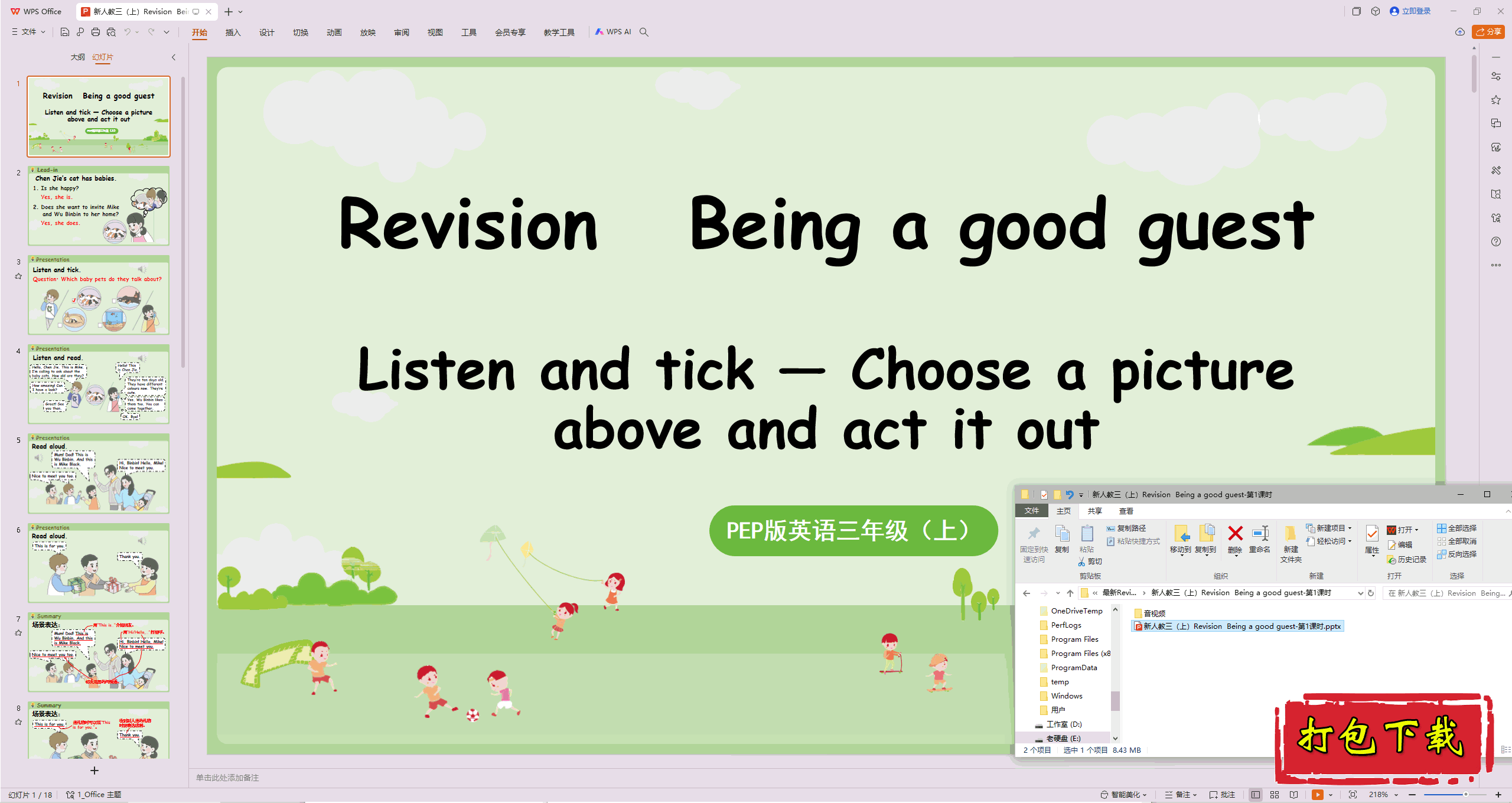Viewport: 1512px width, 803px height.
Task: Switch to slide sorter grid view
Action: tap(1275, 795)
